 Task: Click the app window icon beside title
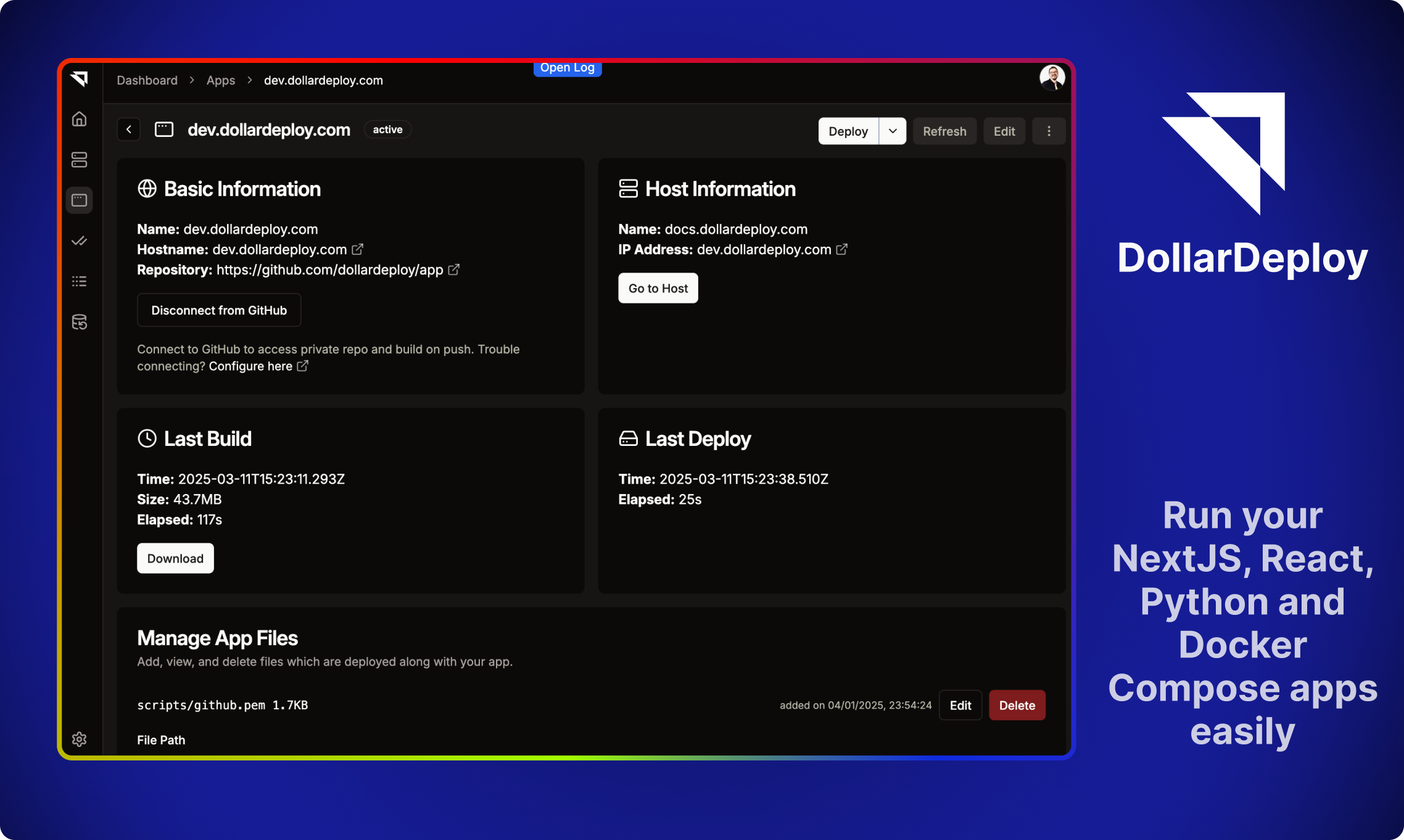164,130
